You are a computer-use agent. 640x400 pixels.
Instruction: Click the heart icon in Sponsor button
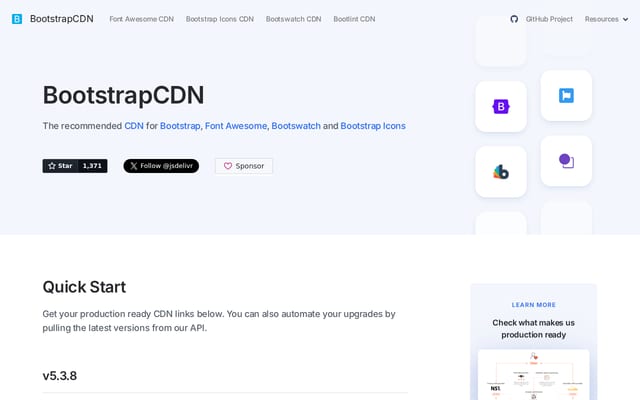228,166
